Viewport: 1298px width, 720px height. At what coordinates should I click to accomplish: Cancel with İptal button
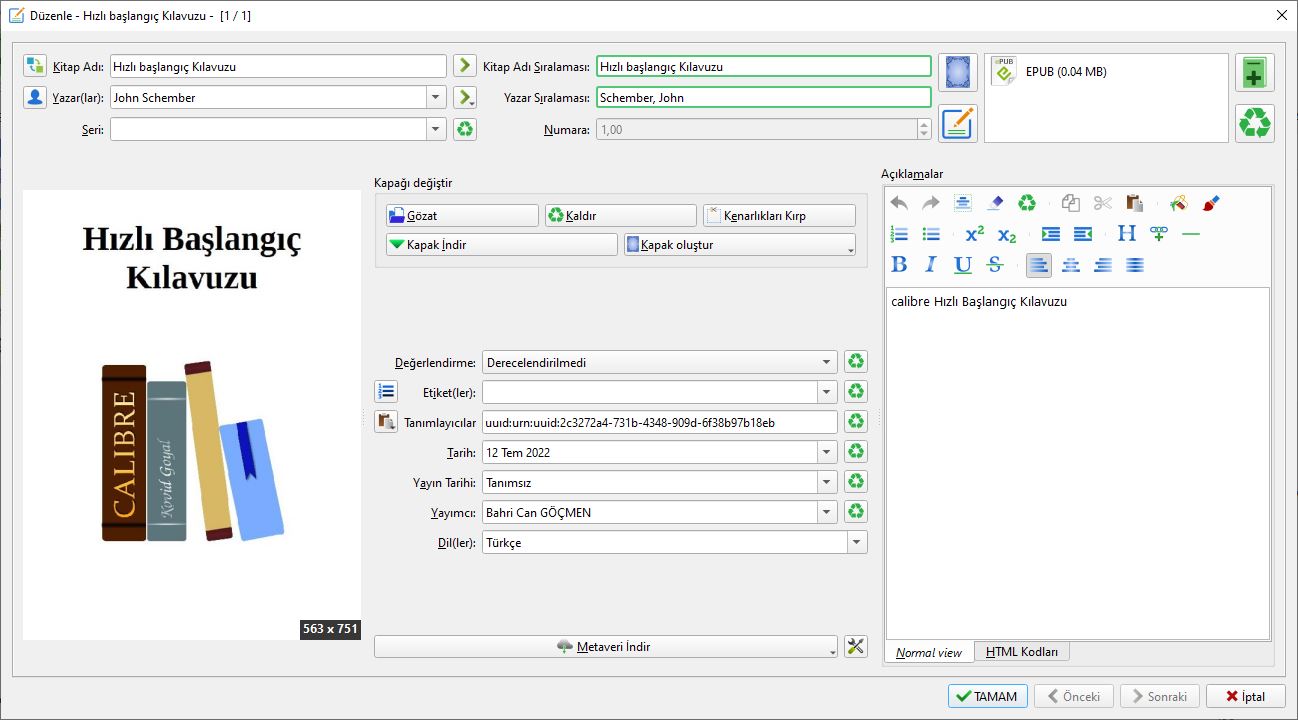coord(1244,697)
